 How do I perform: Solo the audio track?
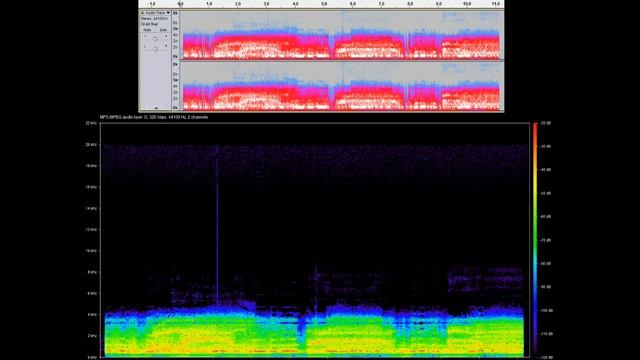coord(163,30)
